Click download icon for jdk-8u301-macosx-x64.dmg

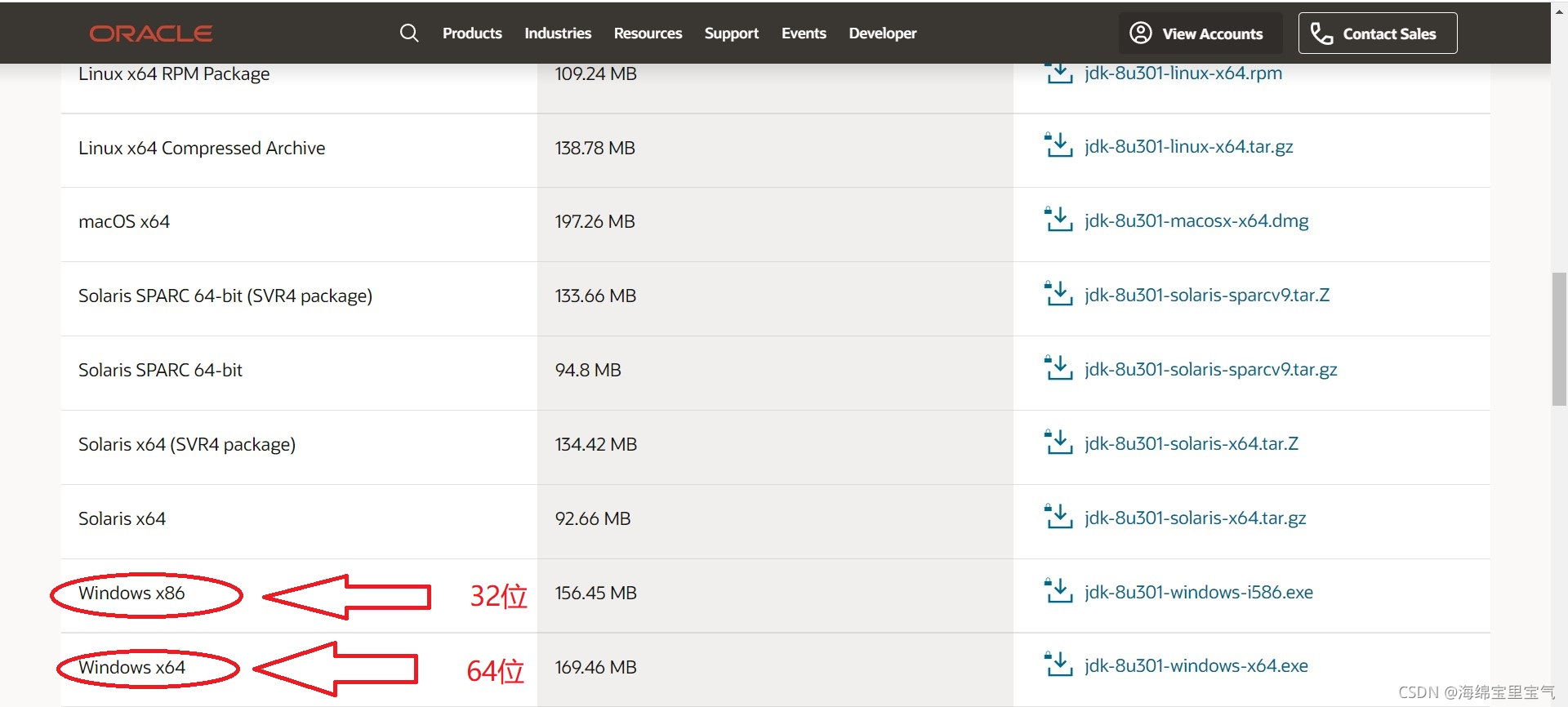click(1058, 220)
